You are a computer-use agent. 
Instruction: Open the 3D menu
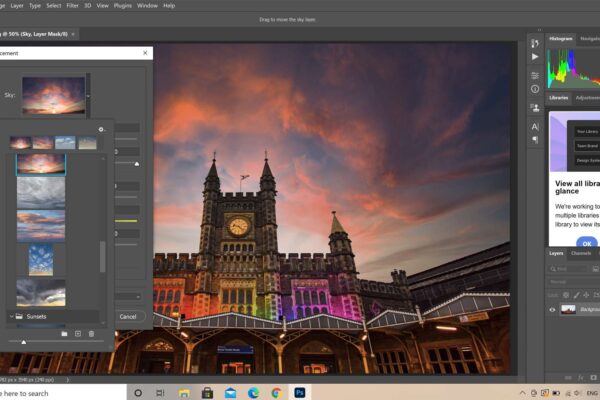(88, 6)
